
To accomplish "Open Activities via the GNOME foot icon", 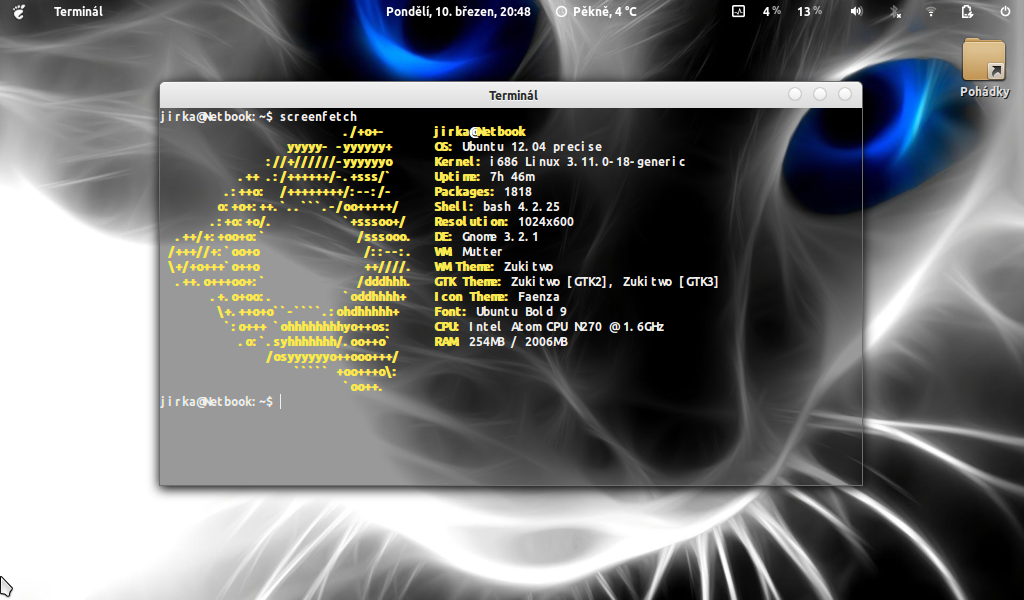I will coord(19,12).
